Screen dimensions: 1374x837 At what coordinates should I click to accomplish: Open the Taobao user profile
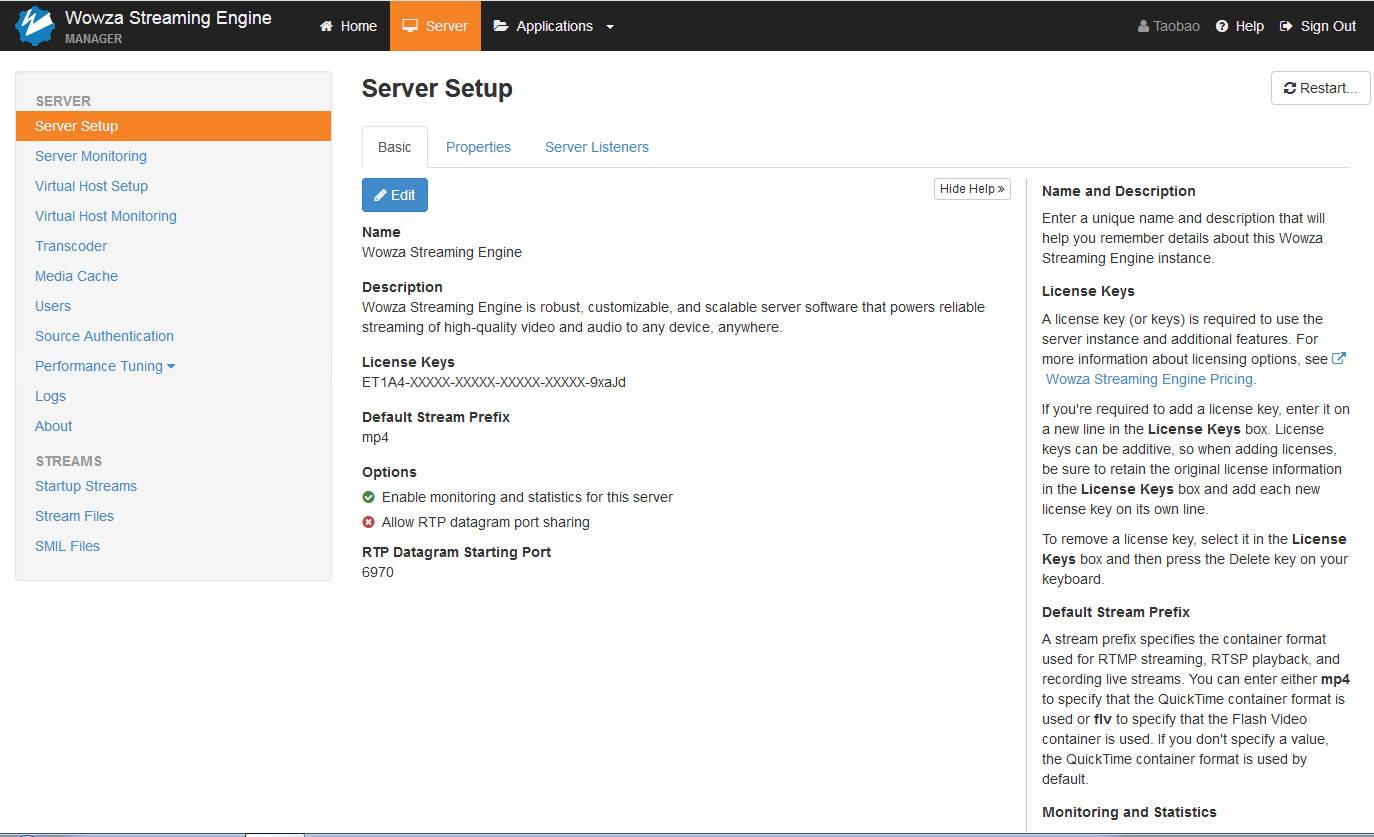1169,26
